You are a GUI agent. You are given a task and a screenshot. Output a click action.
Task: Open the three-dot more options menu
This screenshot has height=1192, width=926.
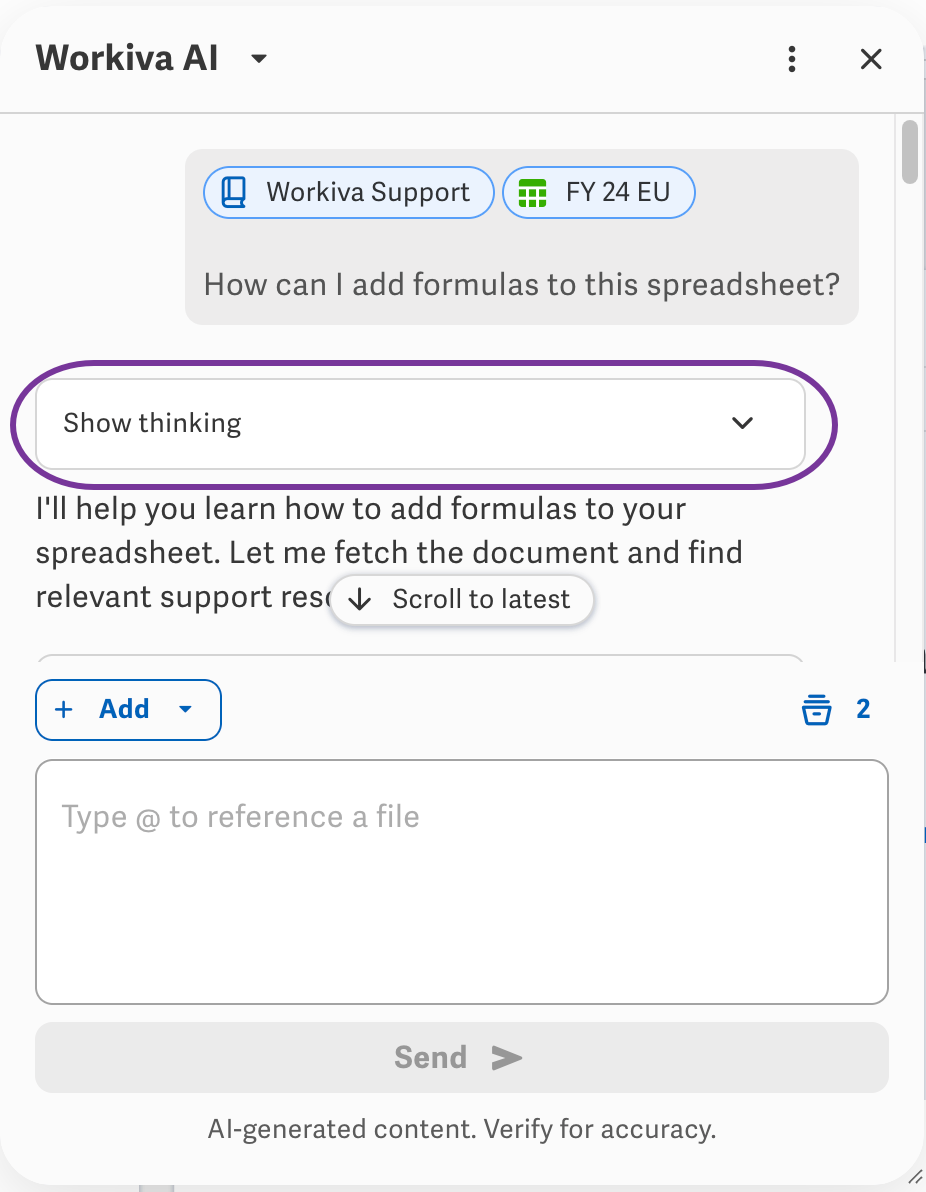pyautogui.click(x=791, y=59)
